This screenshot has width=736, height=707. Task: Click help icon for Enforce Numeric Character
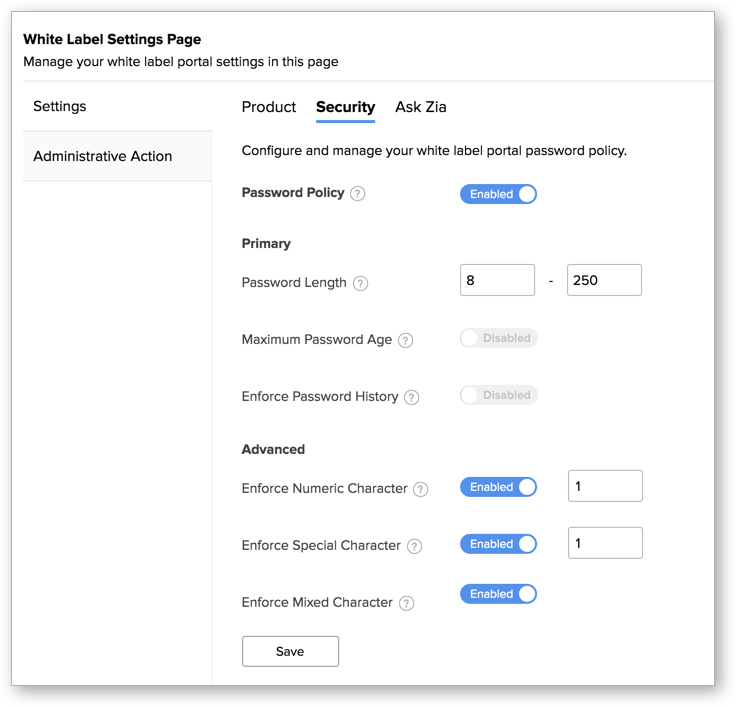point(421,490)
